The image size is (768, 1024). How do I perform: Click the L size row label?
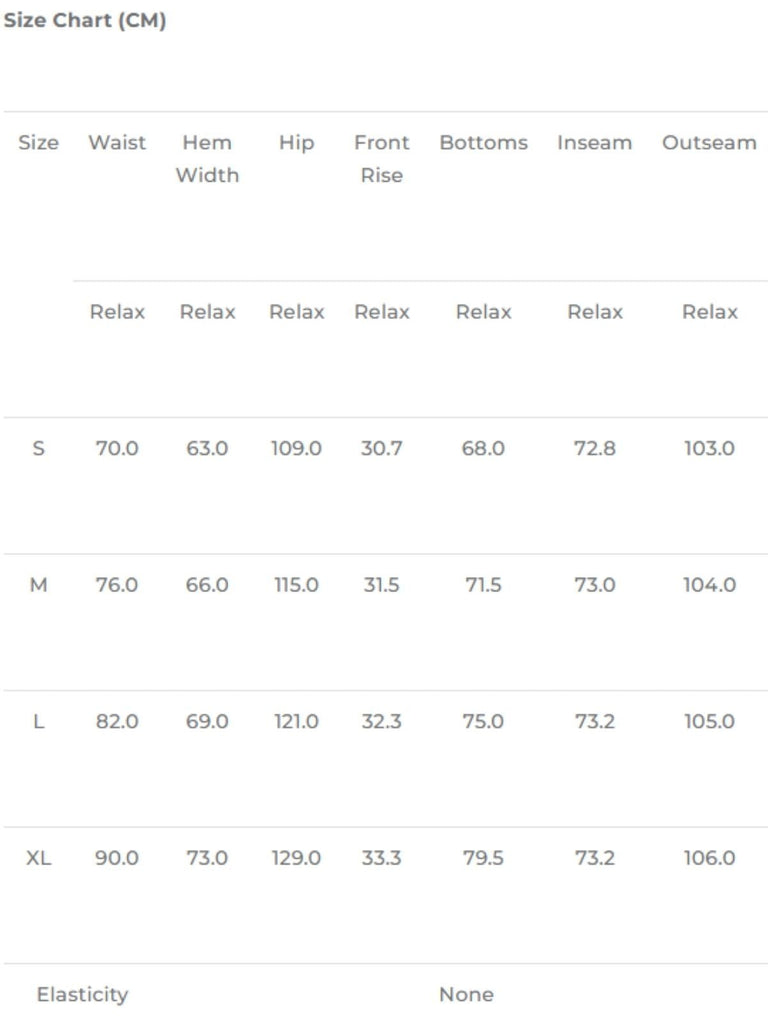coord(39,722)
